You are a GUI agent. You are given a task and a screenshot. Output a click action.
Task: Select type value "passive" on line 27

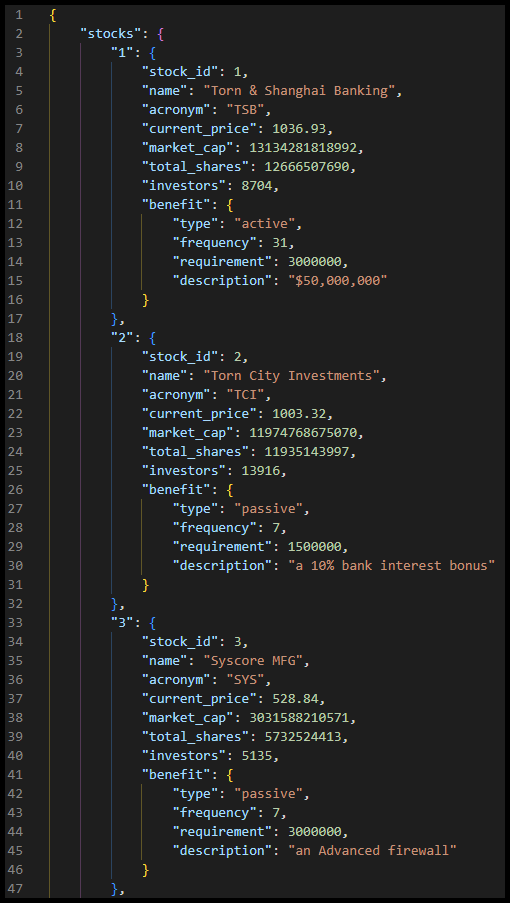click(269, 509)
